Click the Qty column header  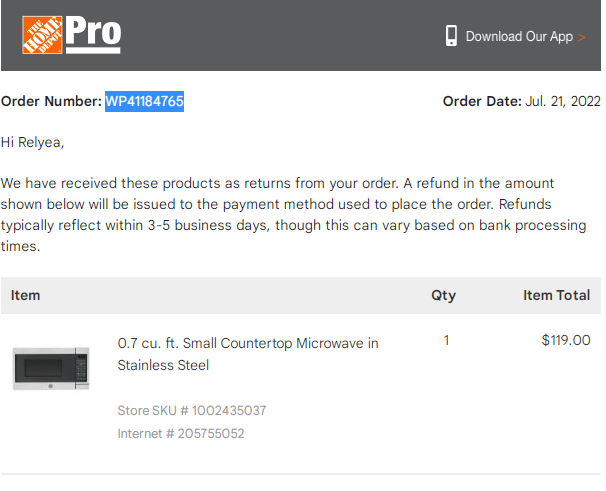pyautogui.click(x=444, y=296)
